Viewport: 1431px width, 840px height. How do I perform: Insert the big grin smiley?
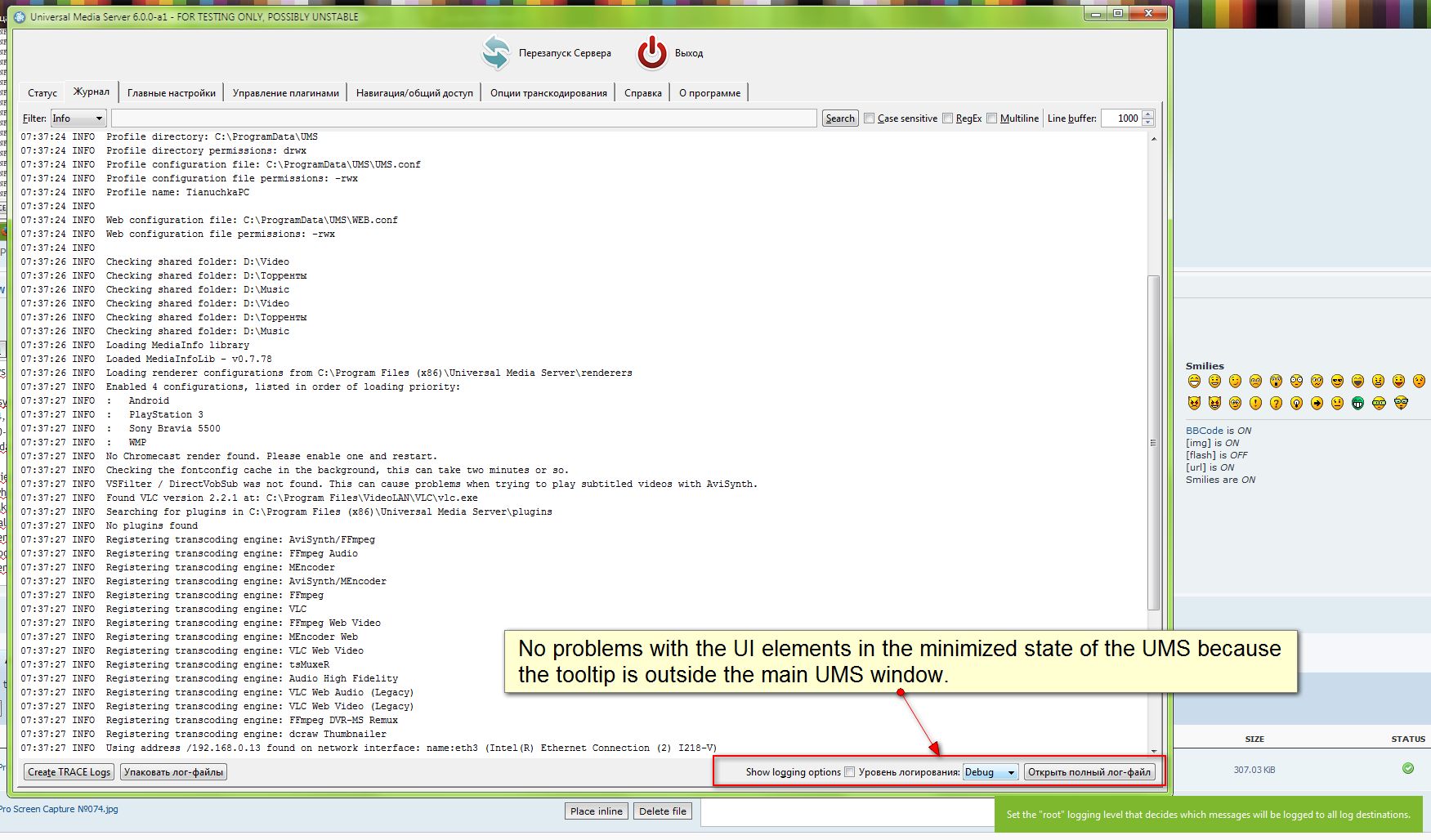1194,381
